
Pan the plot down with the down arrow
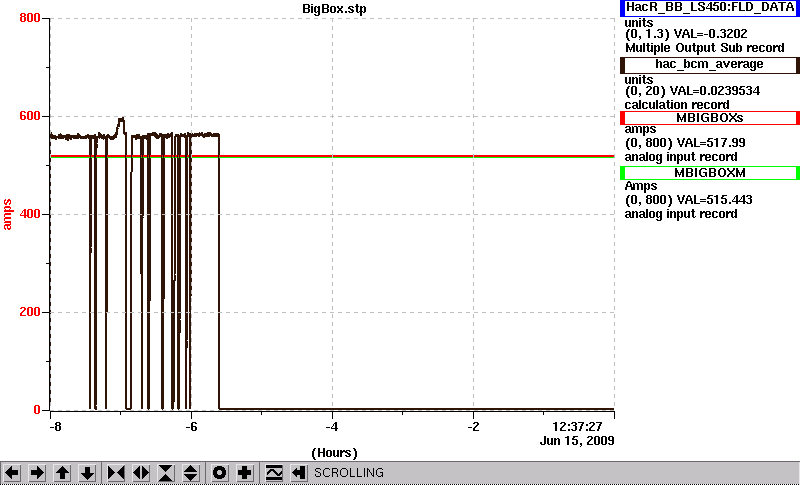[88, 473]
